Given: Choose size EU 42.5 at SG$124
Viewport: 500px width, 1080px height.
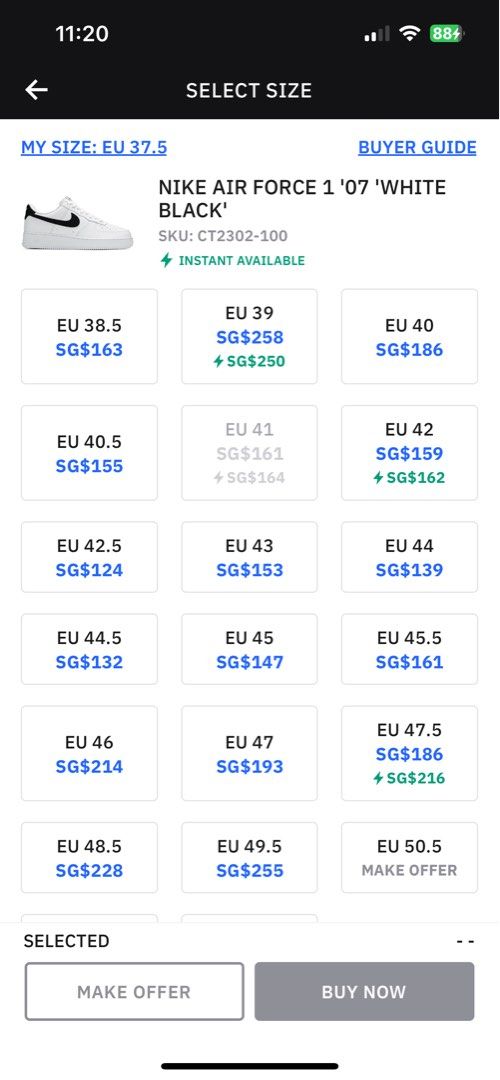Looking at the screenshot, I should (x=90, y=557).
